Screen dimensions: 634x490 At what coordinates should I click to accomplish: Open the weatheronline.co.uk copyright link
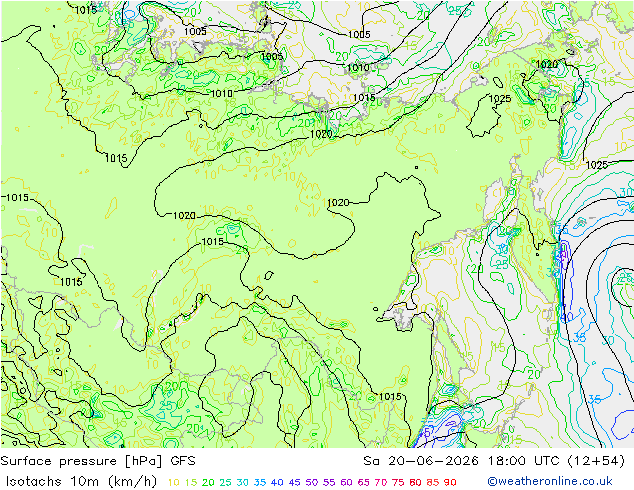tap(550, 481)
